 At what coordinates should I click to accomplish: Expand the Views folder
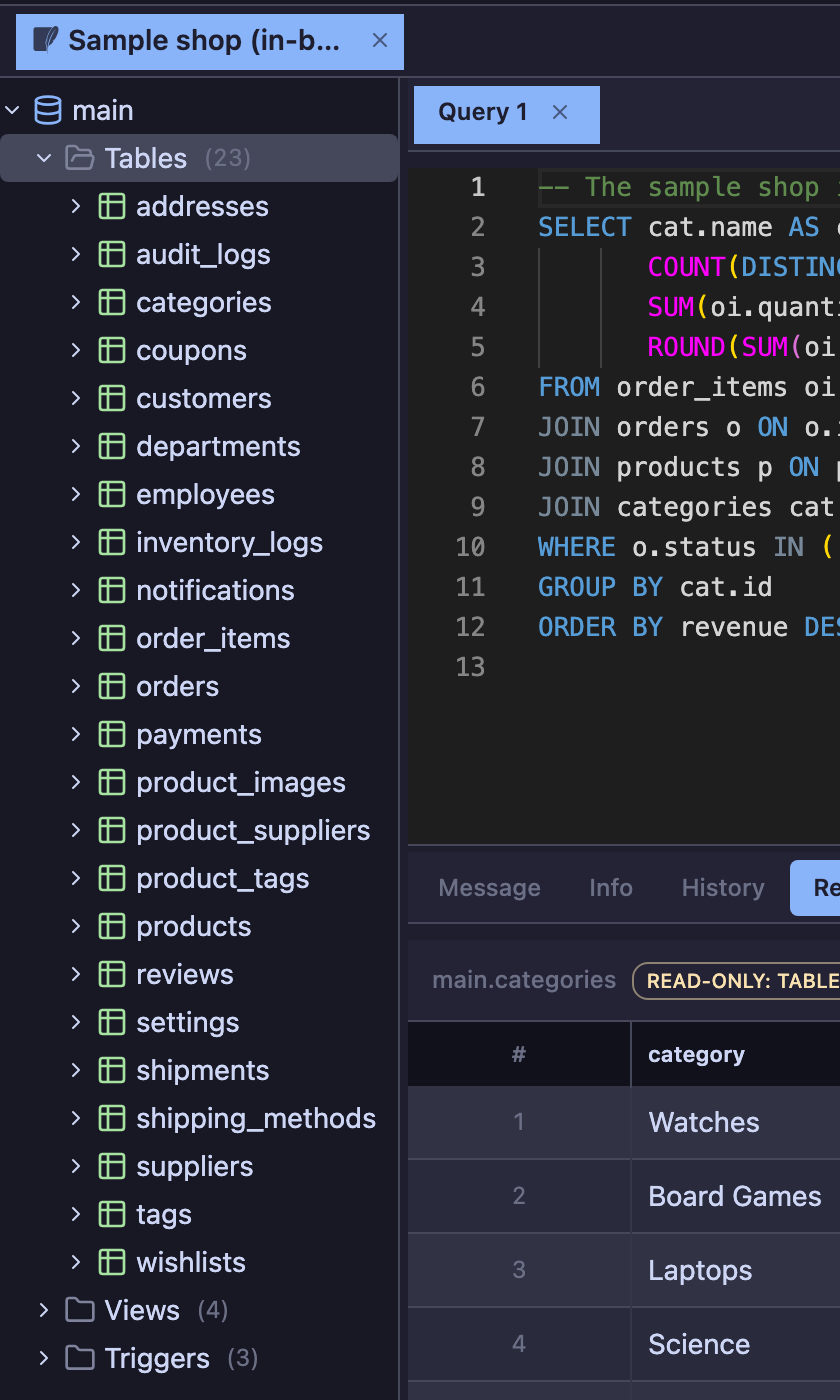[44, 1310]
